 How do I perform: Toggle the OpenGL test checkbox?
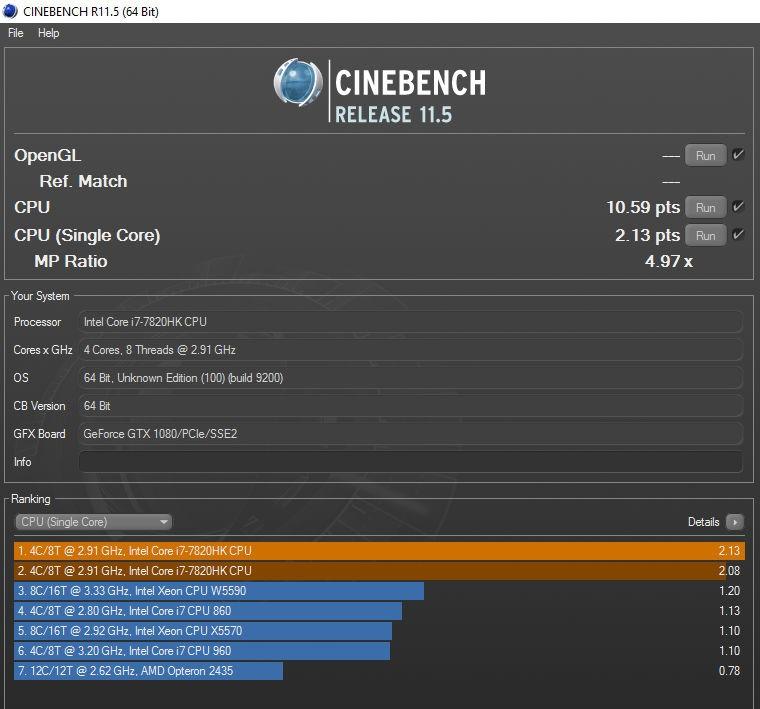[738, 155]
